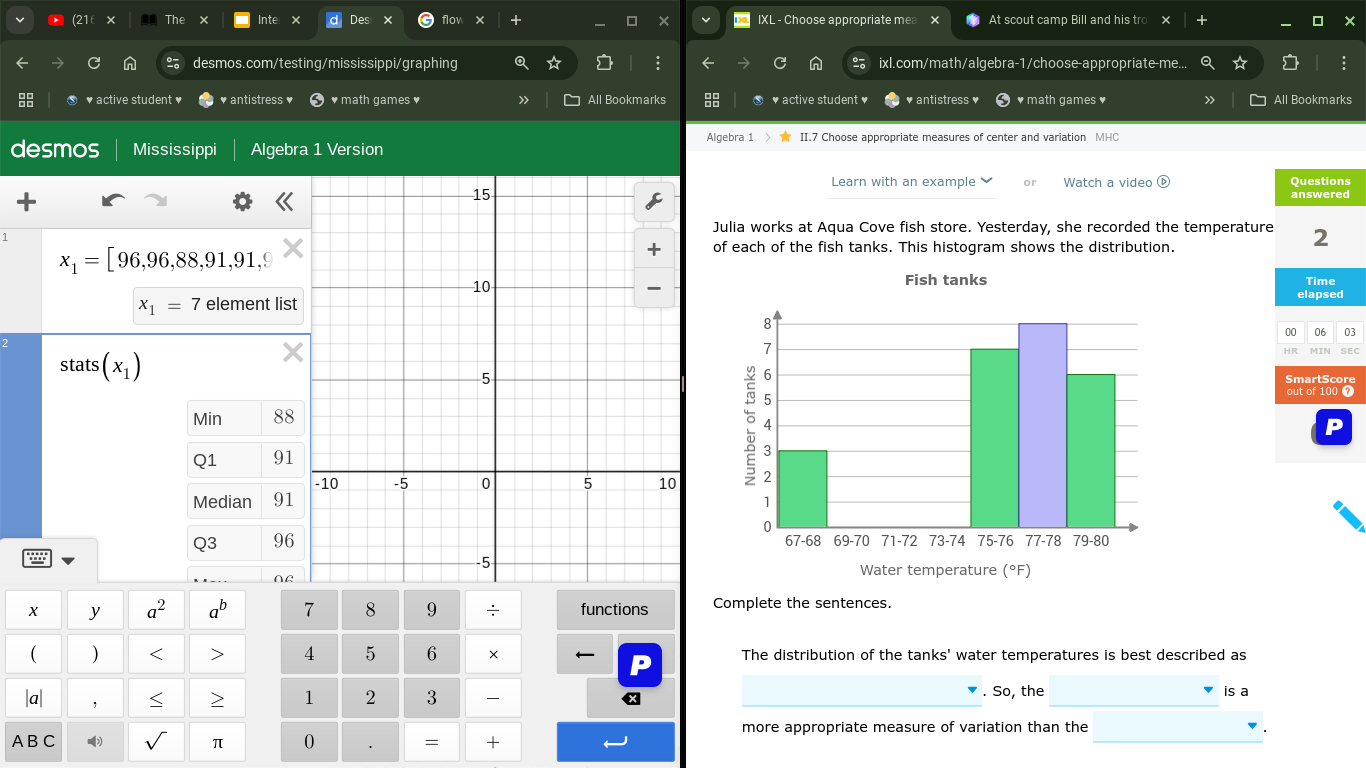Screen dimensions: 1366x768
Task: Delete the stats(x1) expression
Action: click(293, 352)
